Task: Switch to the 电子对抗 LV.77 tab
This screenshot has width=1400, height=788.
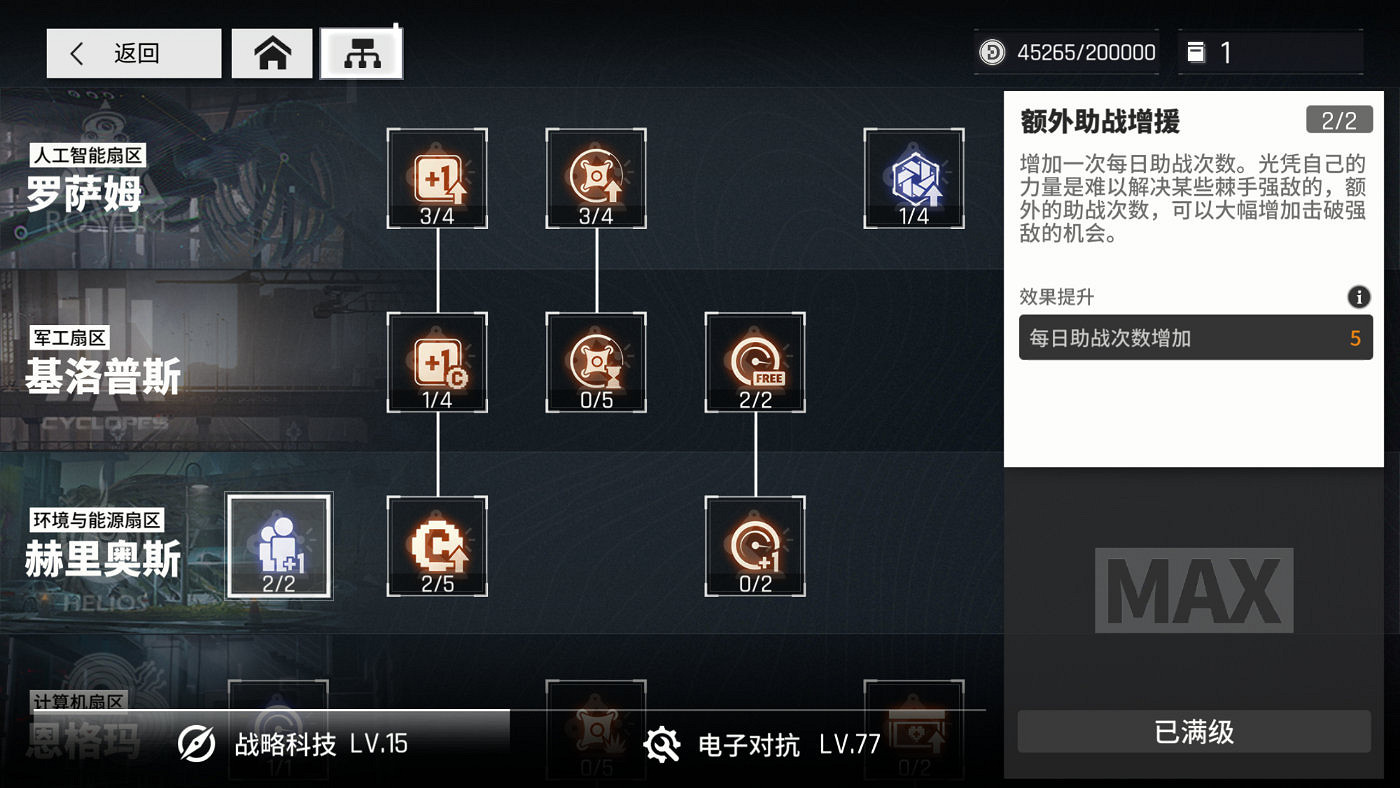Action: point(762,745)
